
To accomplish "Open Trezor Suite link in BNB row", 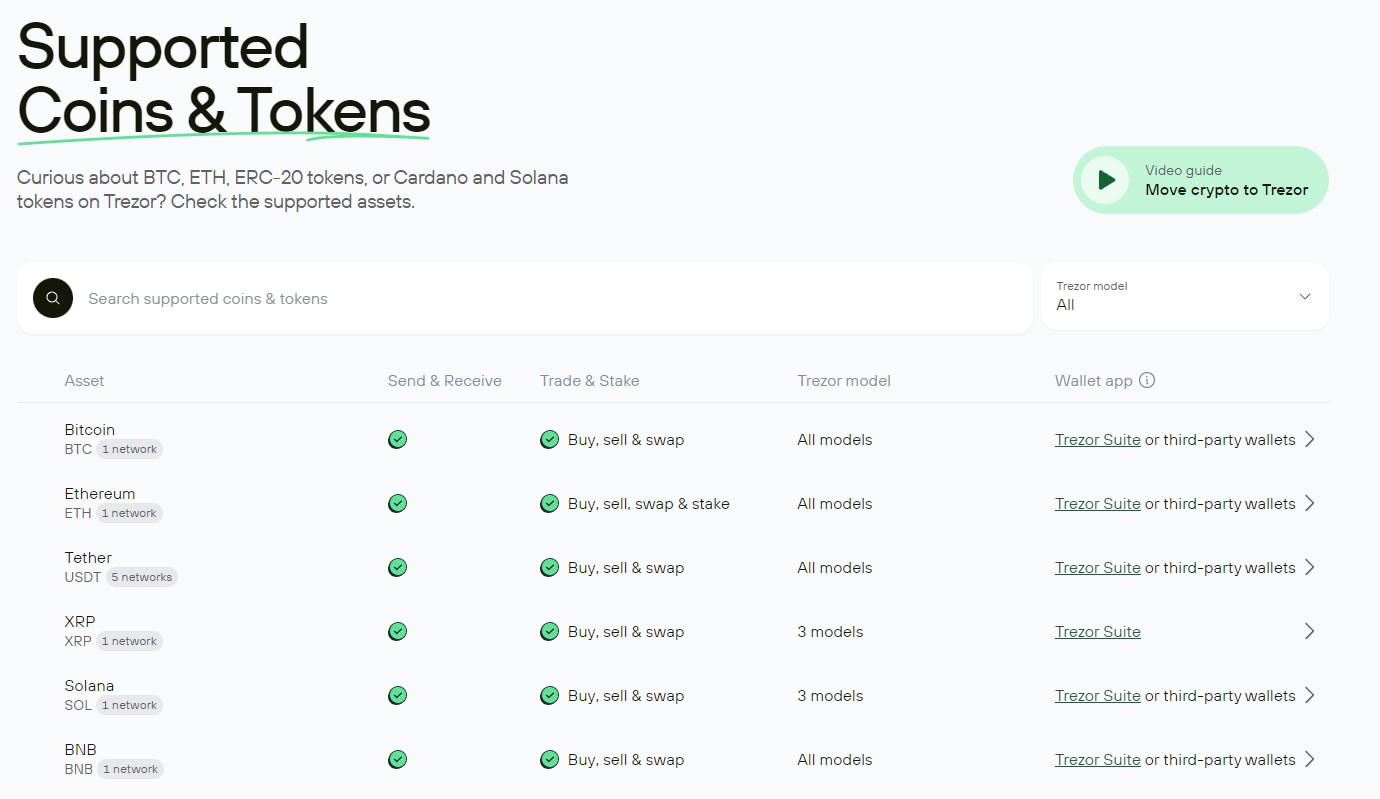I will coord(1097,760).
